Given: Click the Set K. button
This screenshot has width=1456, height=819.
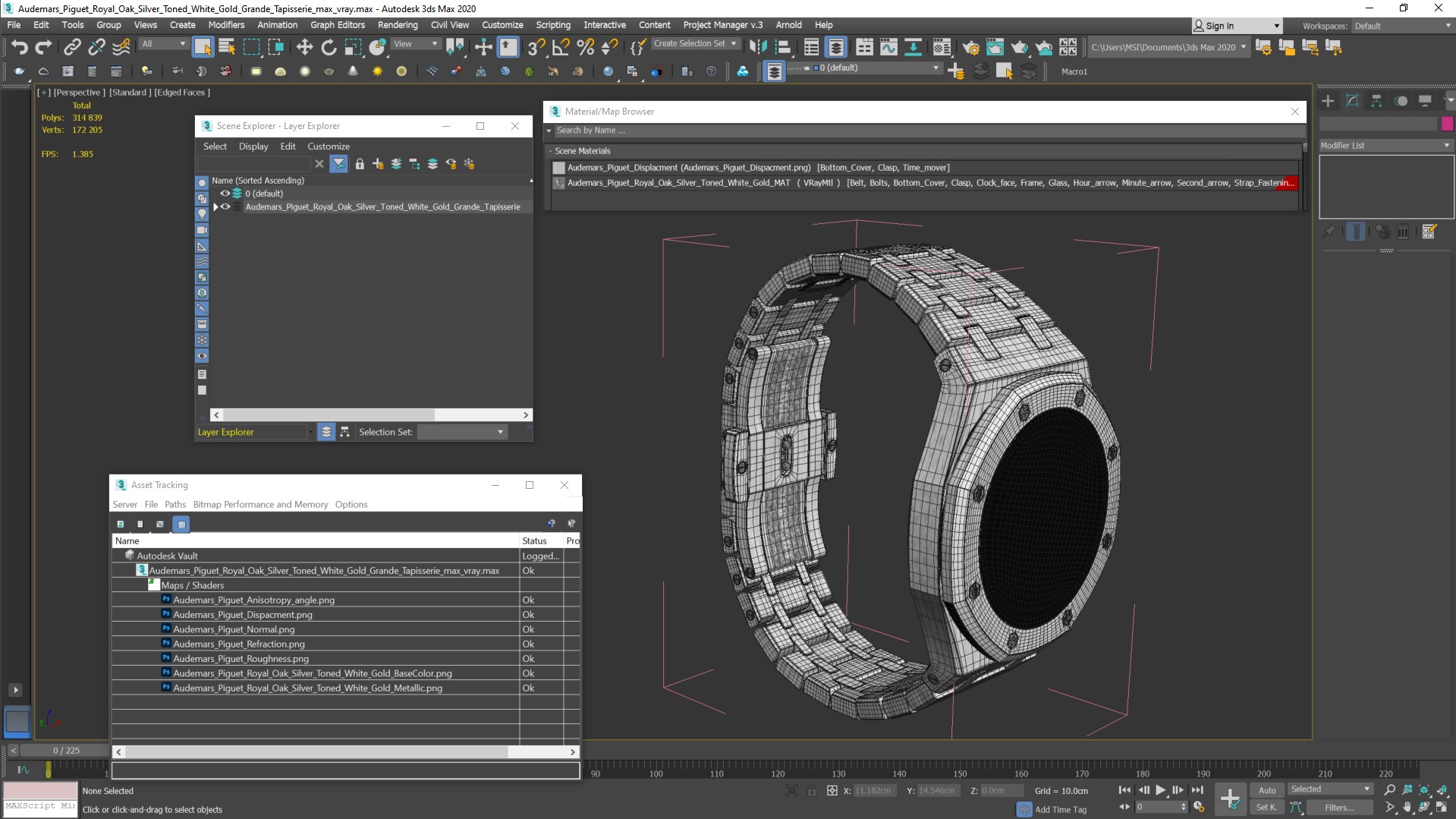Looking at the screenshot, I should 1267,808.
